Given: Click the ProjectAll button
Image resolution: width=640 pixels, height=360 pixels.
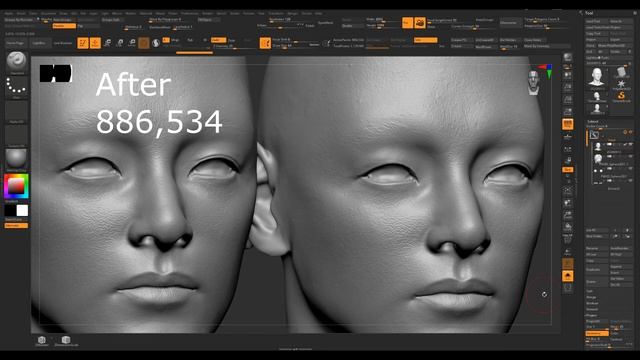Looking at the screenshot, I should (x=597, y=321).
